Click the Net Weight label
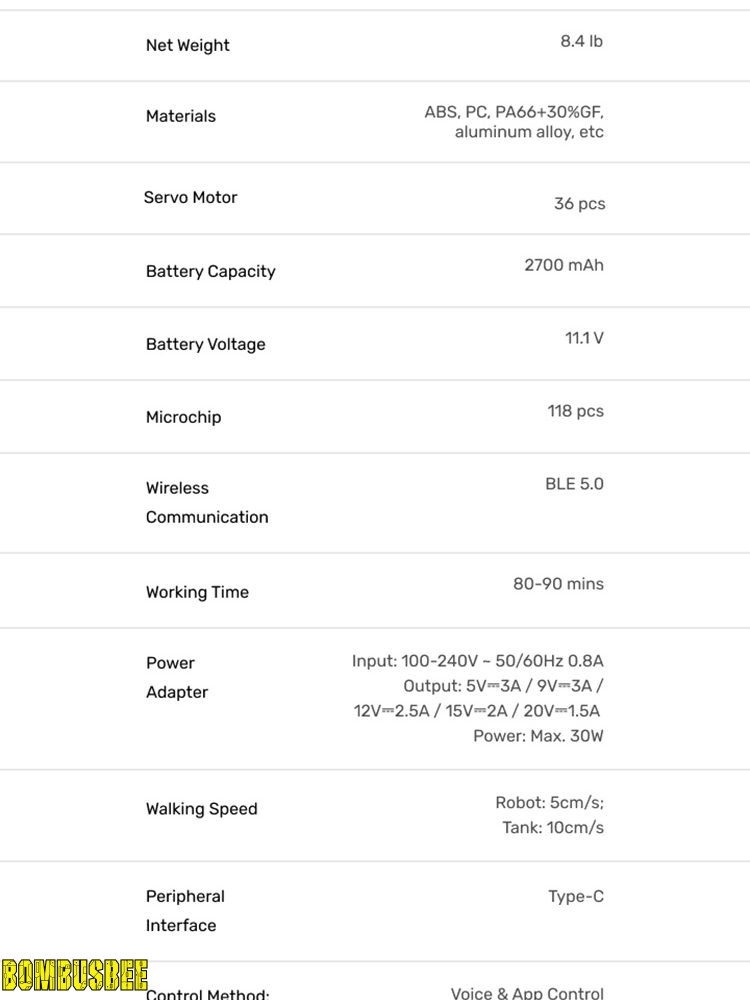The image size is (750, 1000). [x=187, y=45]
